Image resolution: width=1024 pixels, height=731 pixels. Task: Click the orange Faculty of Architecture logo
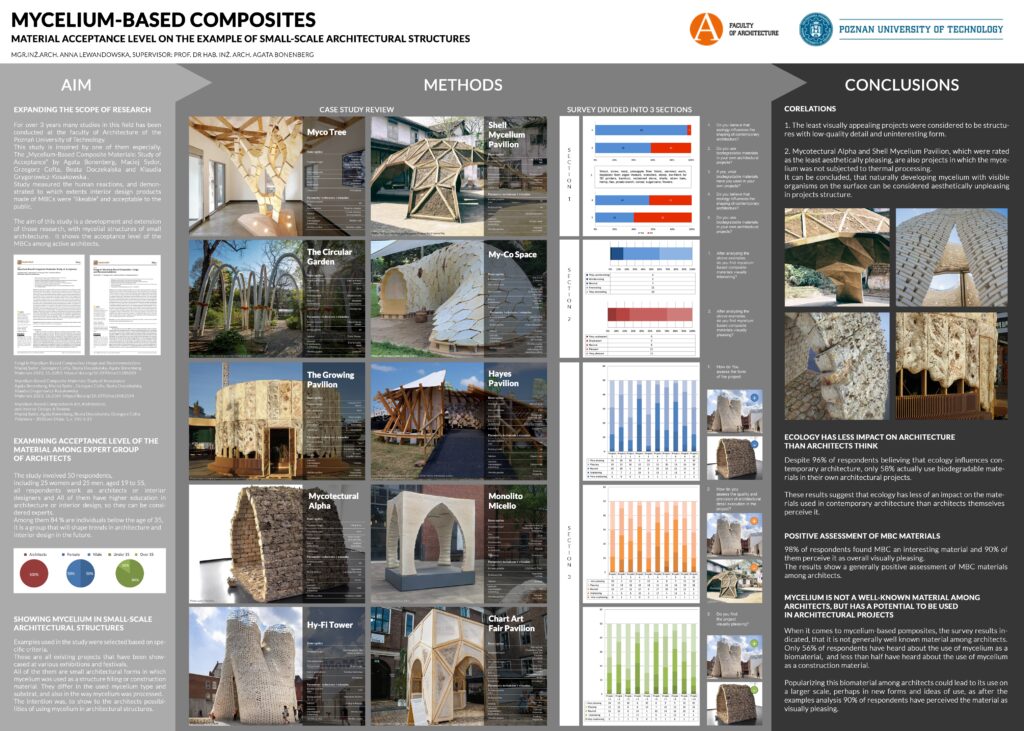pos(707,28)
